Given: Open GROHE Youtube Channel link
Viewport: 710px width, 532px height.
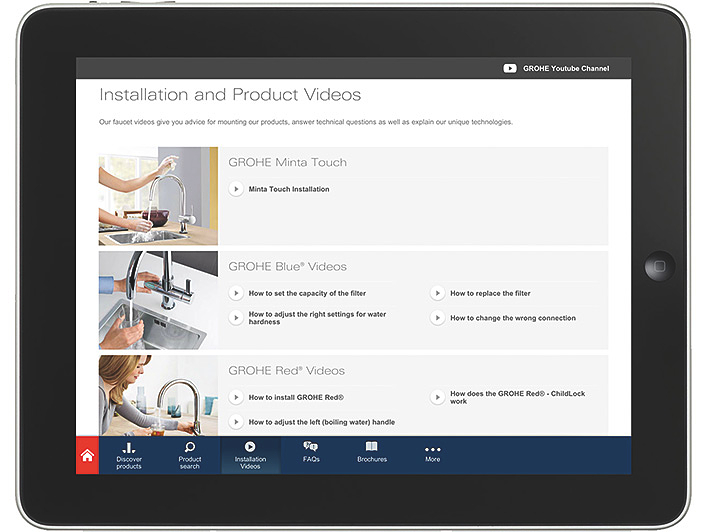Looking at the screenshot, I should tap(566, 68).
